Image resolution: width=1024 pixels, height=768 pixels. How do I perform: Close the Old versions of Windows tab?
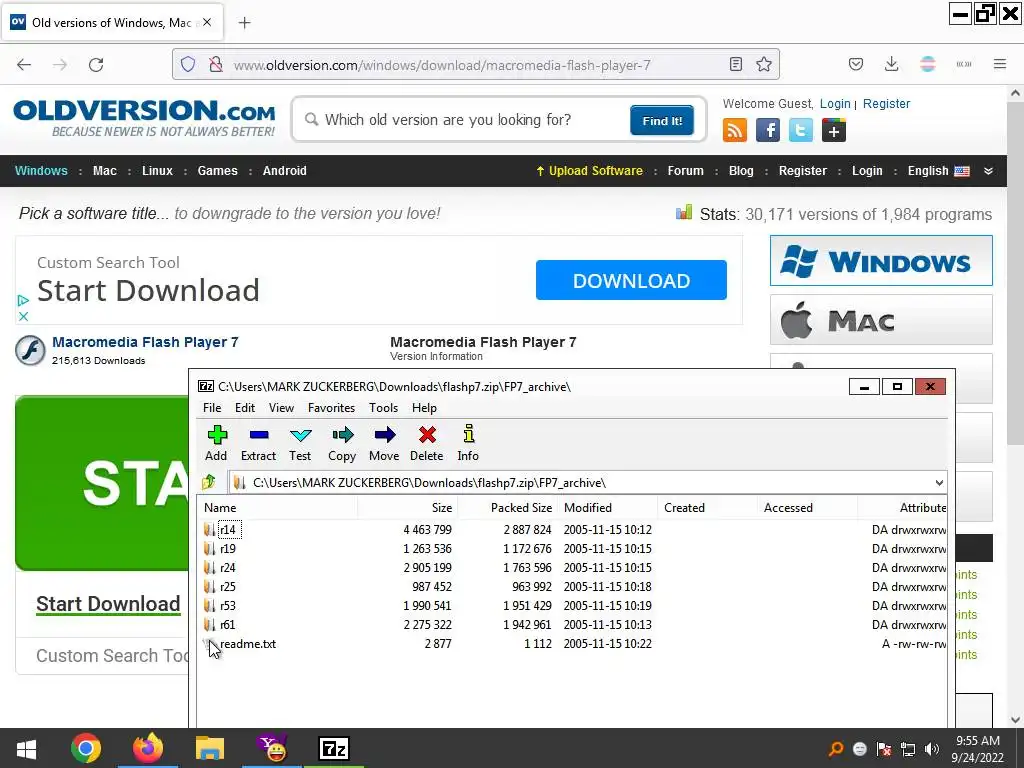click(207, 22)
